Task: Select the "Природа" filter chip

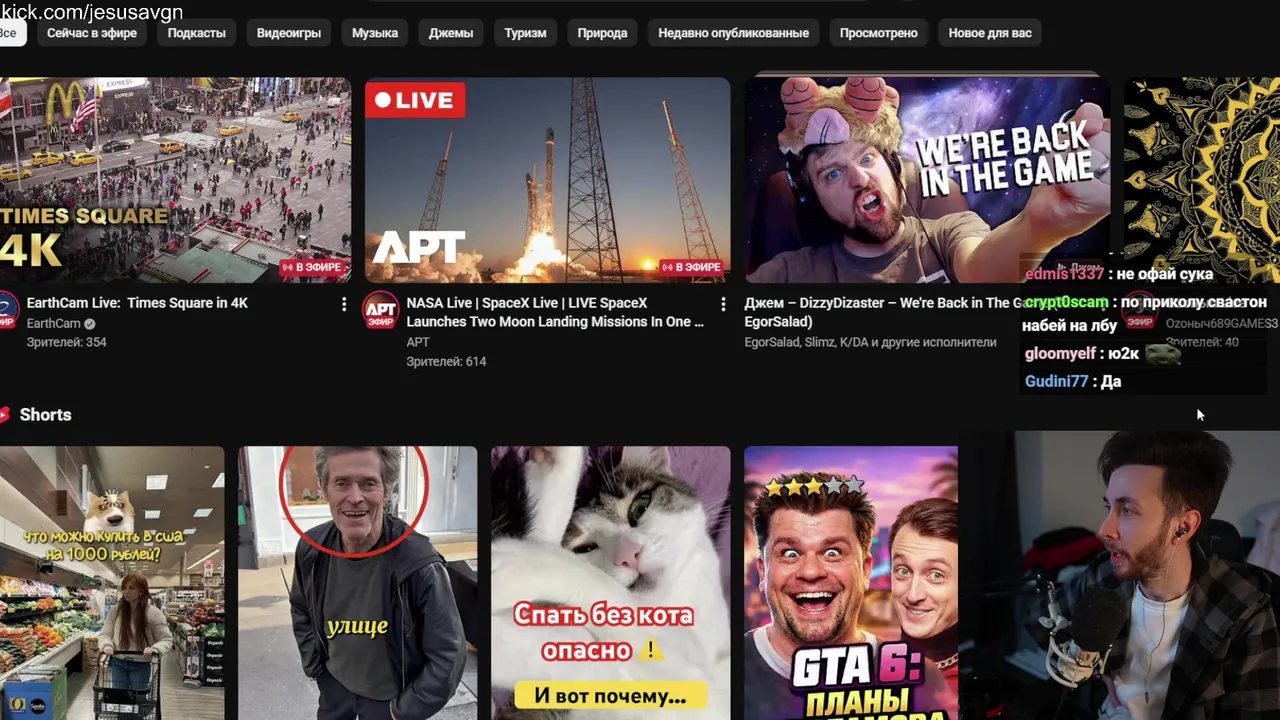Action: click(602, 33)
